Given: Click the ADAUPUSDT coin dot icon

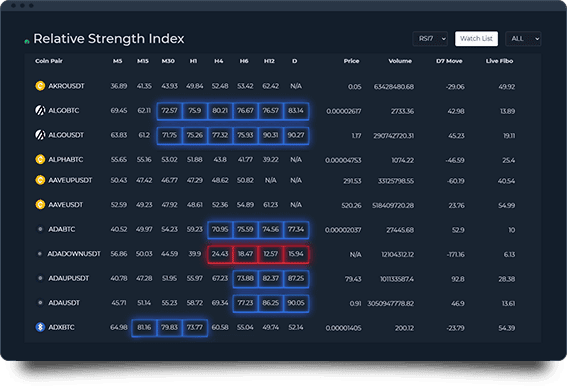Looking at the screenshot, I should (40, 278).
